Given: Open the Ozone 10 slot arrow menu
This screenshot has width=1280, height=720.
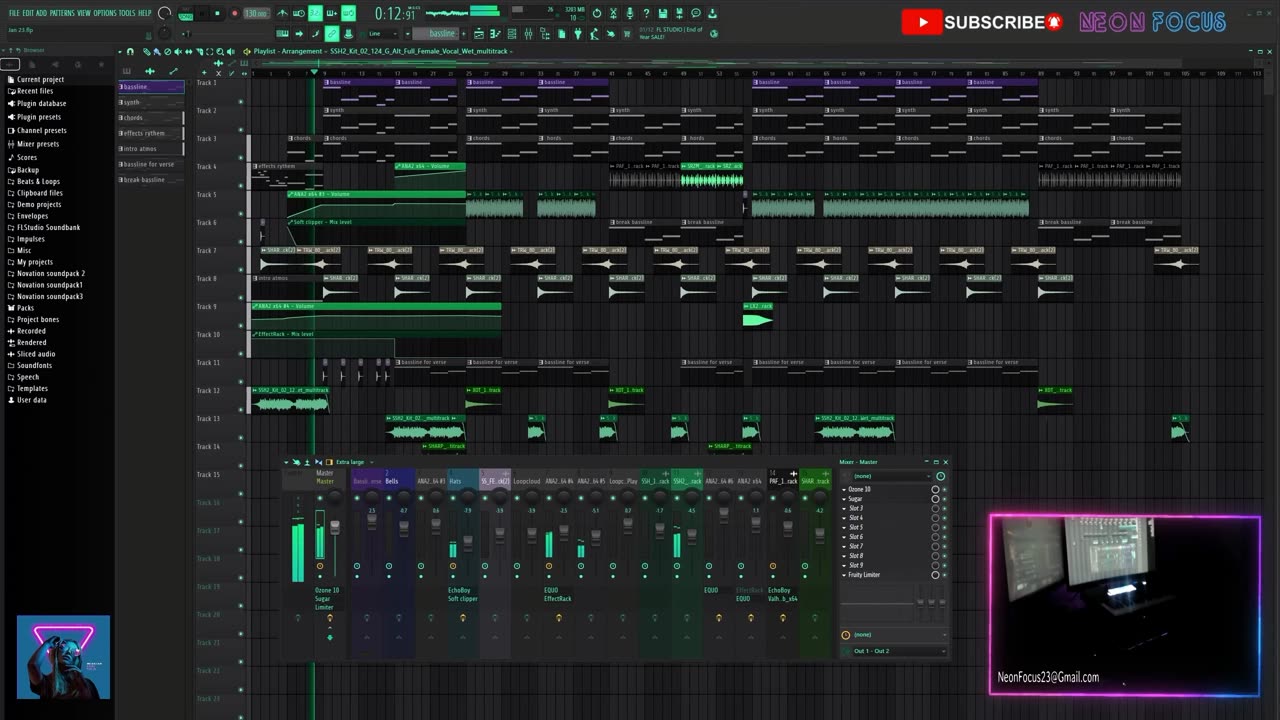Looking at the screenshot, I should [844, 489].
